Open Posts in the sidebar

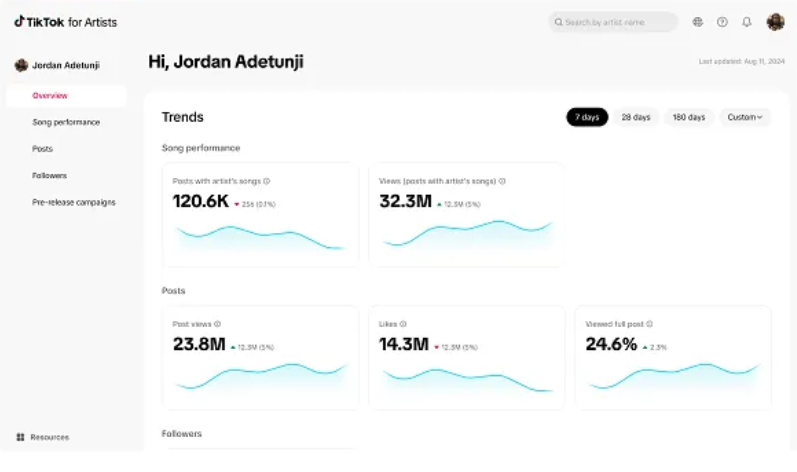pos(42,149)
